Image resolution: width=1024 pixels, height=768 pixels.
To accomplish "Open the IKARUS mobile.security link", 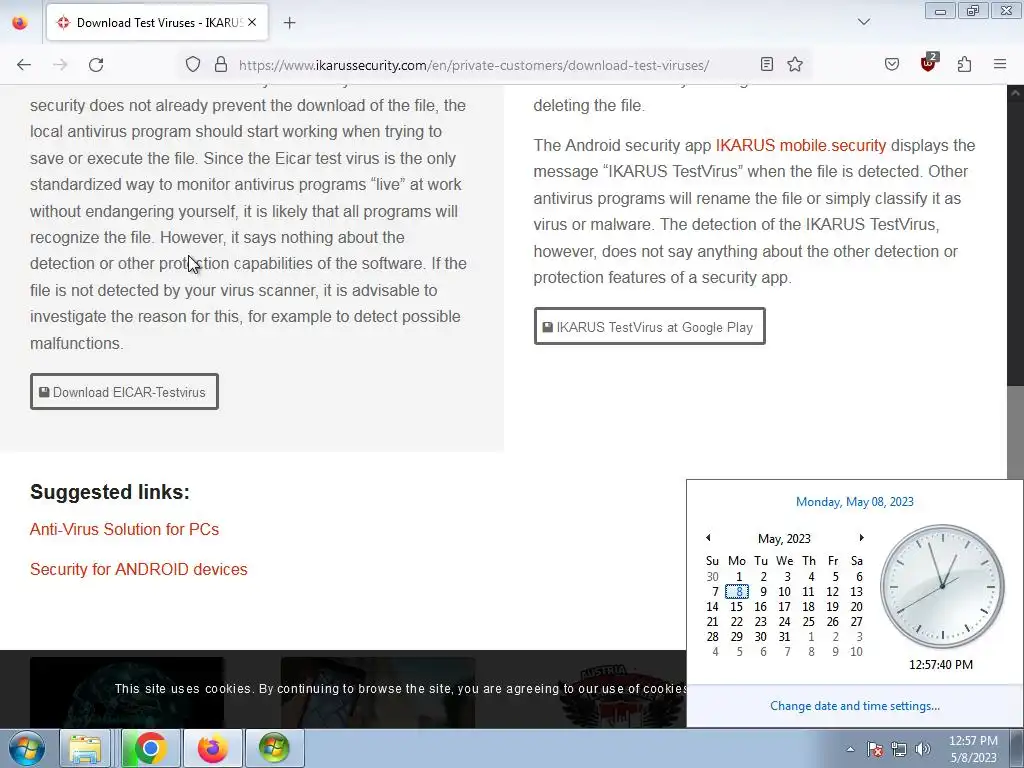I will coord(801,145).
